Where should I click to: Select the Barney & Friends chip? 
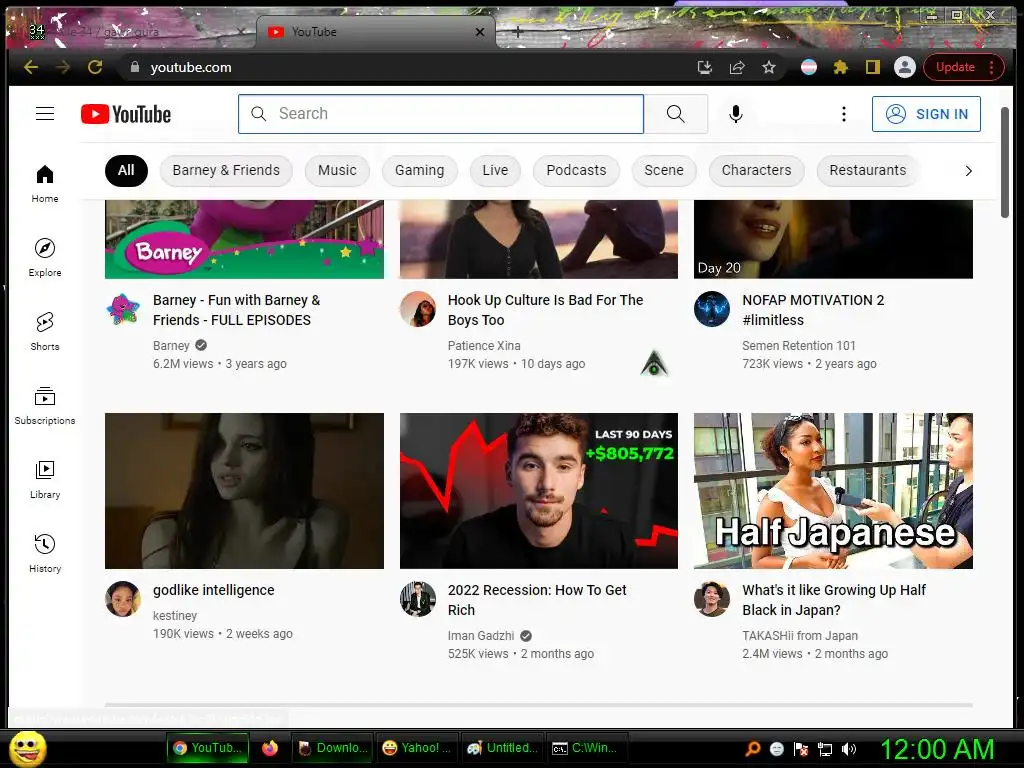point(226,170)
